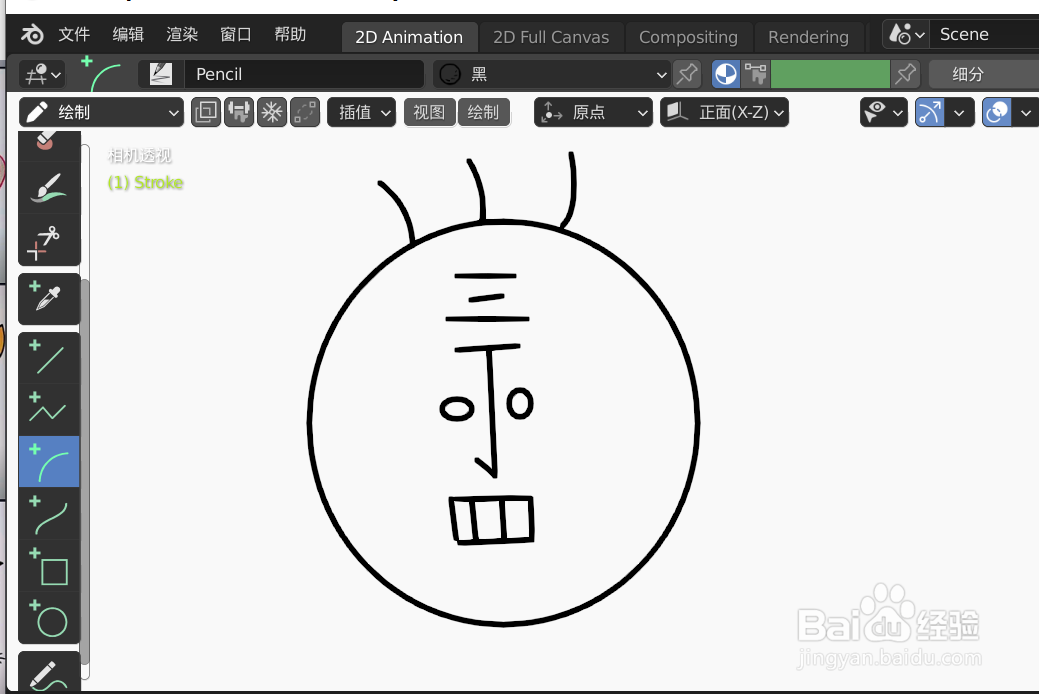Select the Eyedropper tool

point(49,298)
